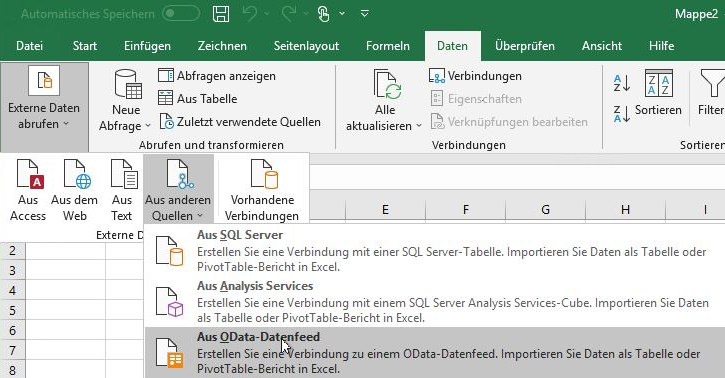Switch to the Zeichnen tab
The width and height of the screenshot is (725, 378).
[x=222, y=46]
